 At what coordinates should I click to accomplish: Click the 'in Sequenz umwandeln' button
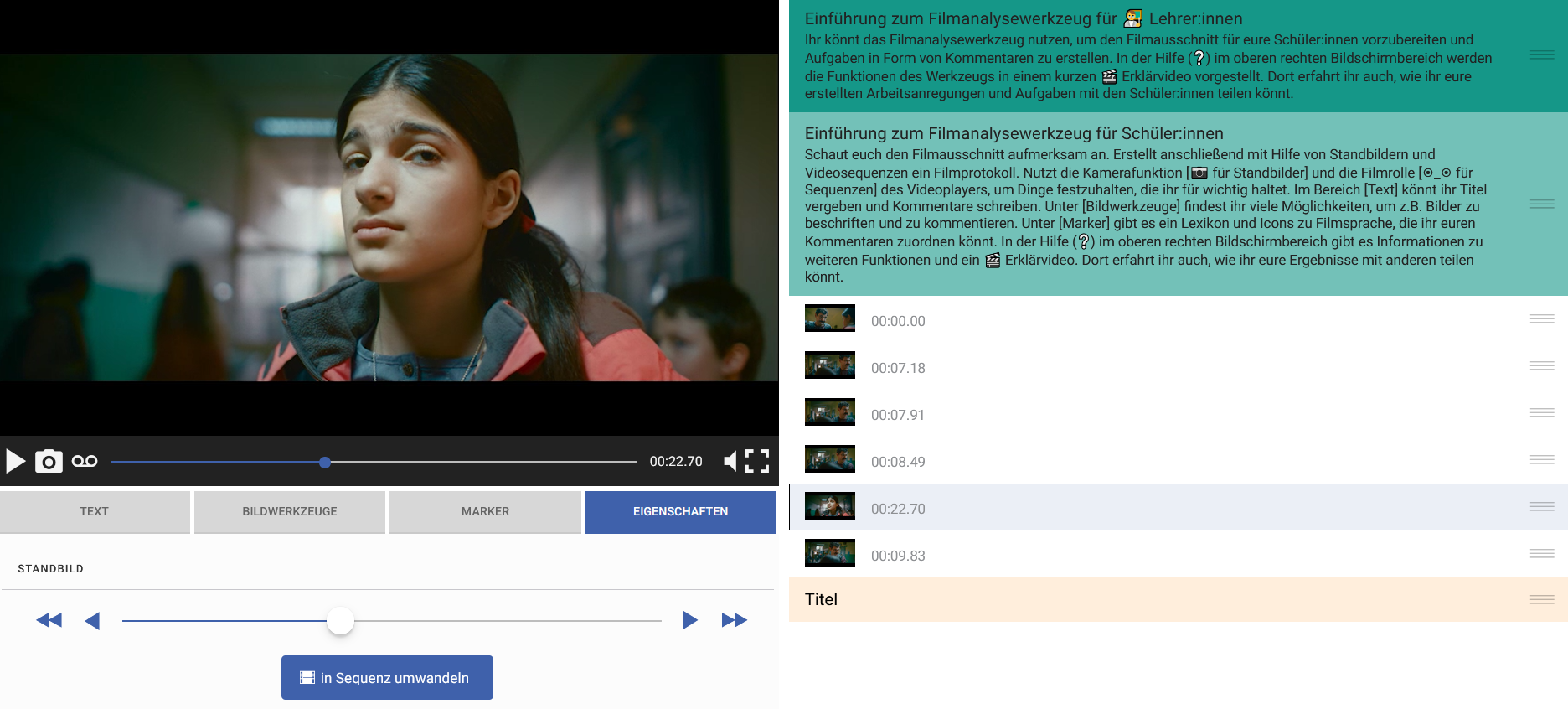pos(387,677)
